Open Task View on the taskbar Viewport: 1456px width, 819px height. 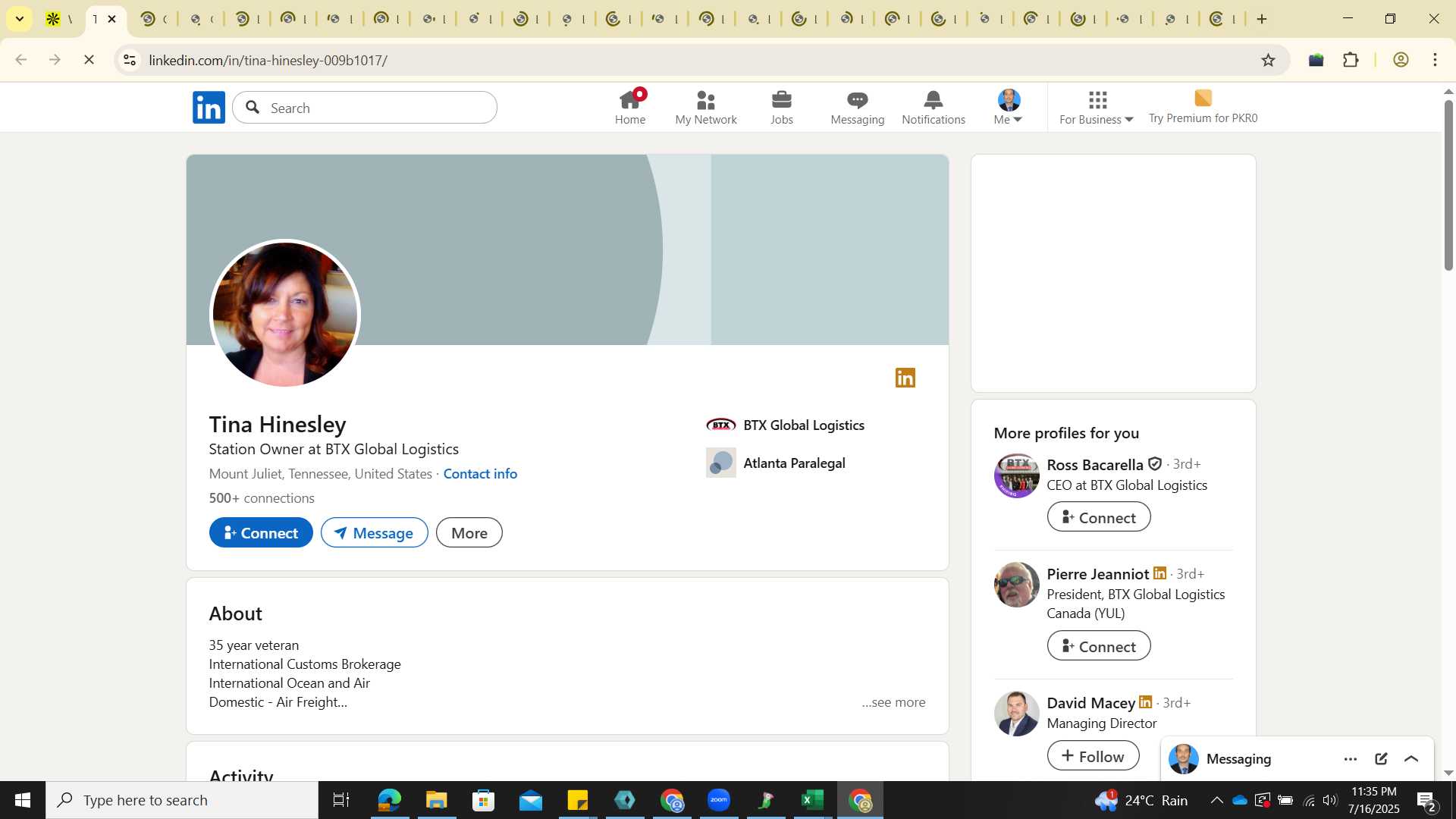click(341, 800)
